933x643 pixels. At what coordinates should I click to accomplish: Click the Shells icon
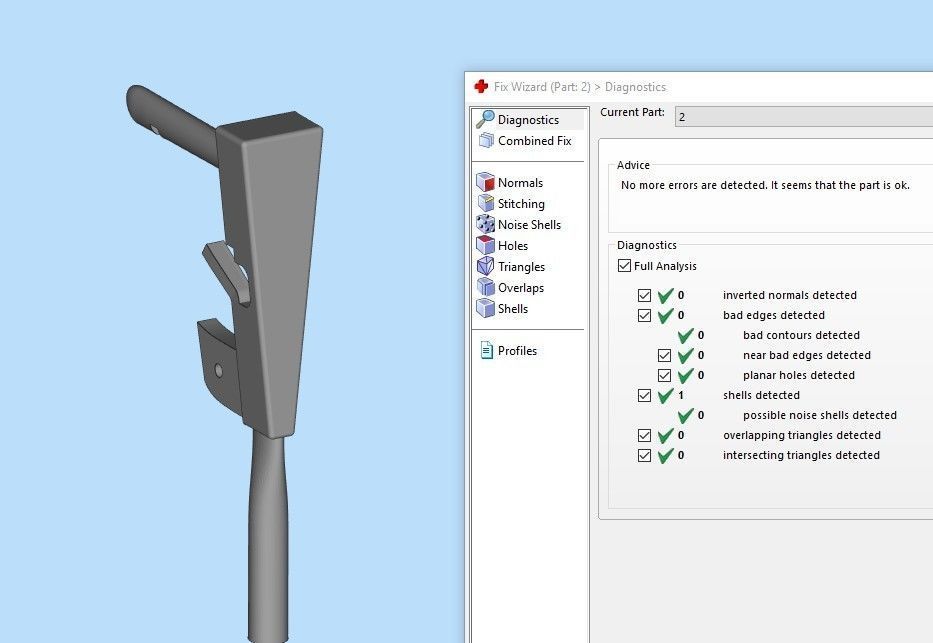click(486, 308)
